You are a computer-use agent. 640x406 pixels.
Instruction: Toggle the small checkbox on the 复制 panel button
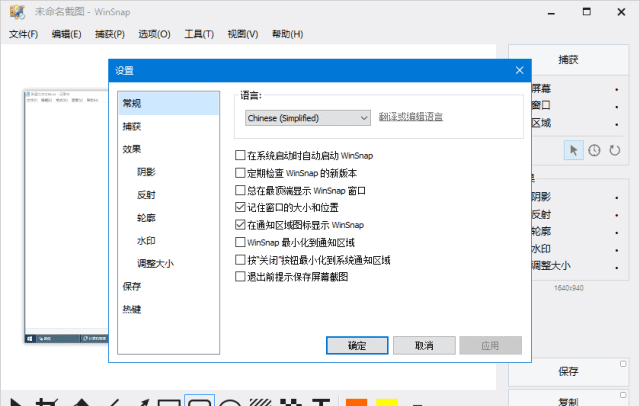pyautogui.click(x=623, y=395)
